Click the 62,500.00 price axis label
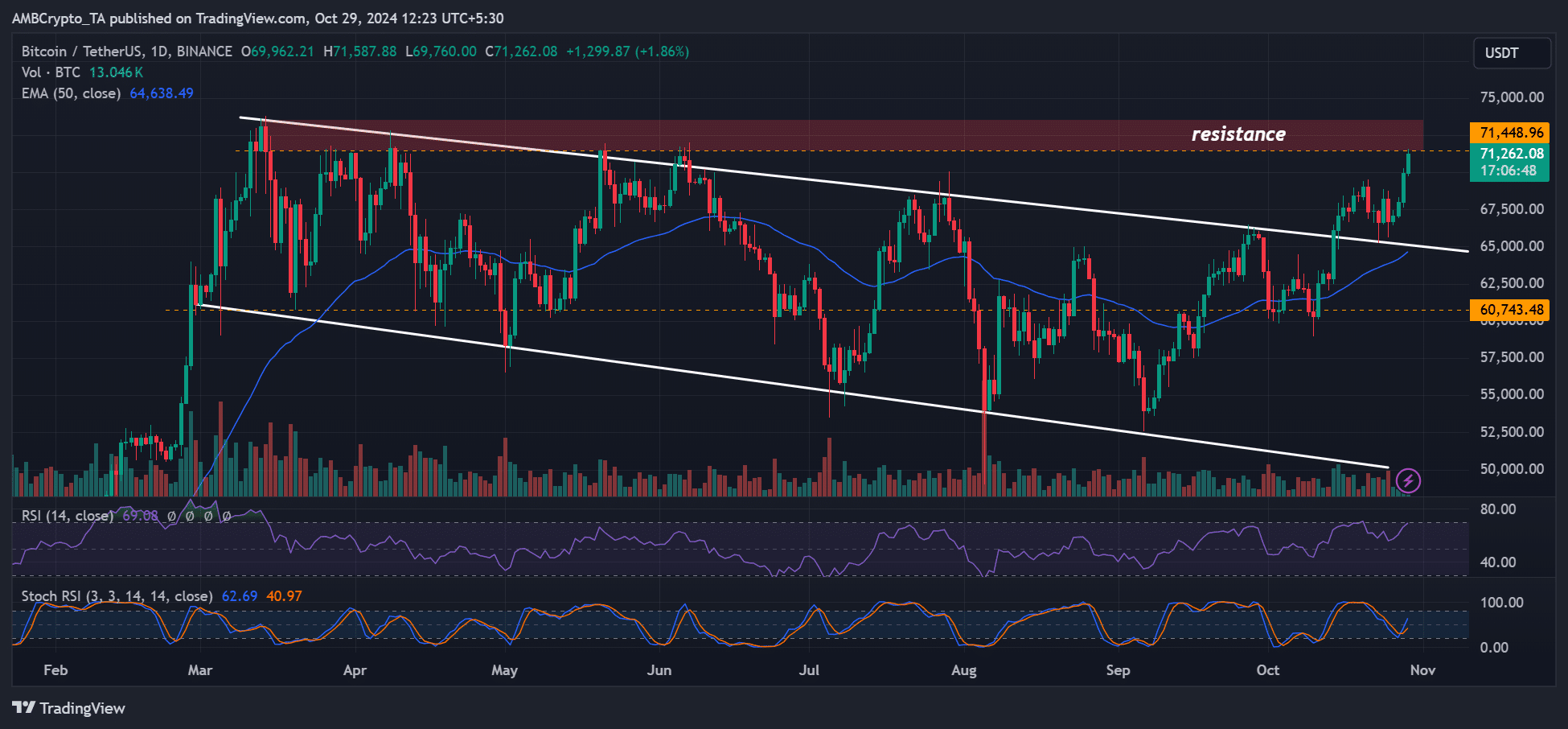This screenshot has width=1568, height=729. (1512, 283)
